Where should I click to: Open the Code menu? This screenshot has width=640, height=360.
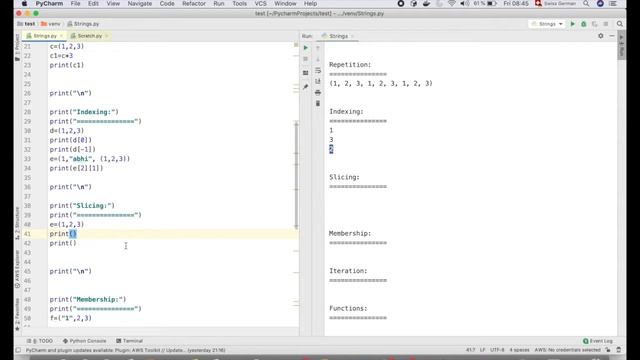point(167,4)
